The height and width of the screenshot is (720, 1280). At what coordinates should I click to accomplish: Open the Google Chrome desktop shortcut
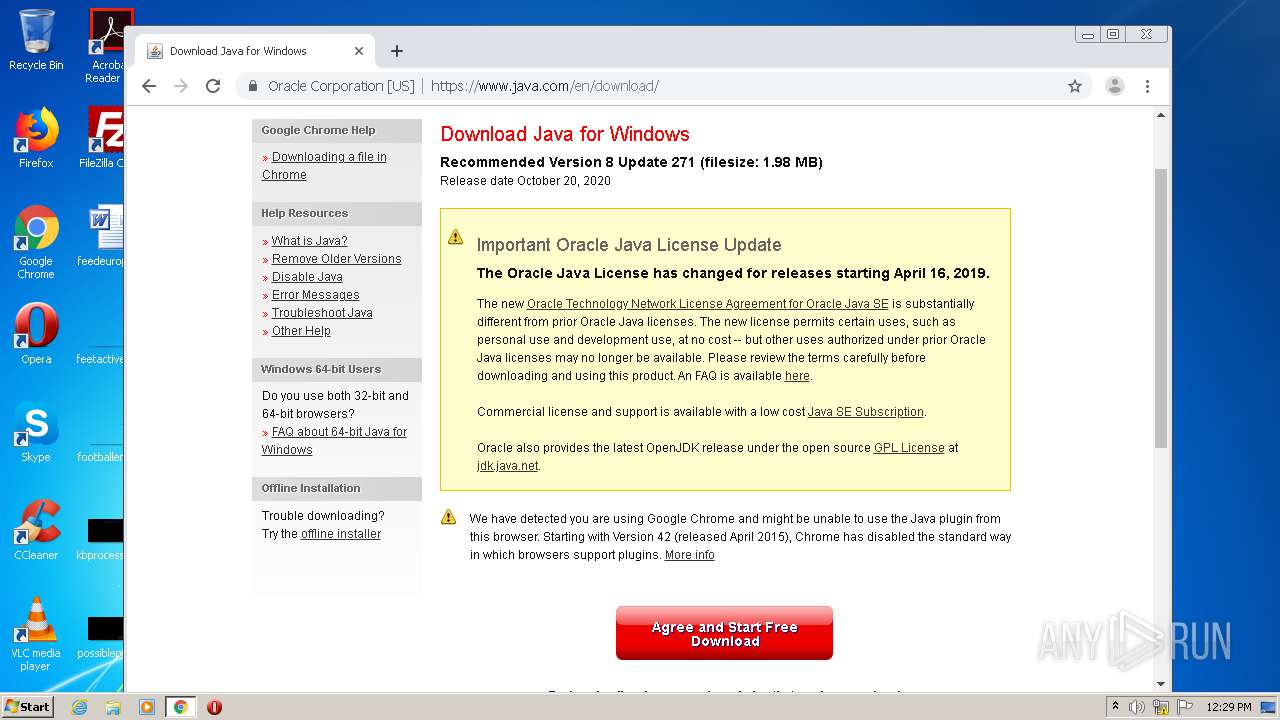click(36, 242)
